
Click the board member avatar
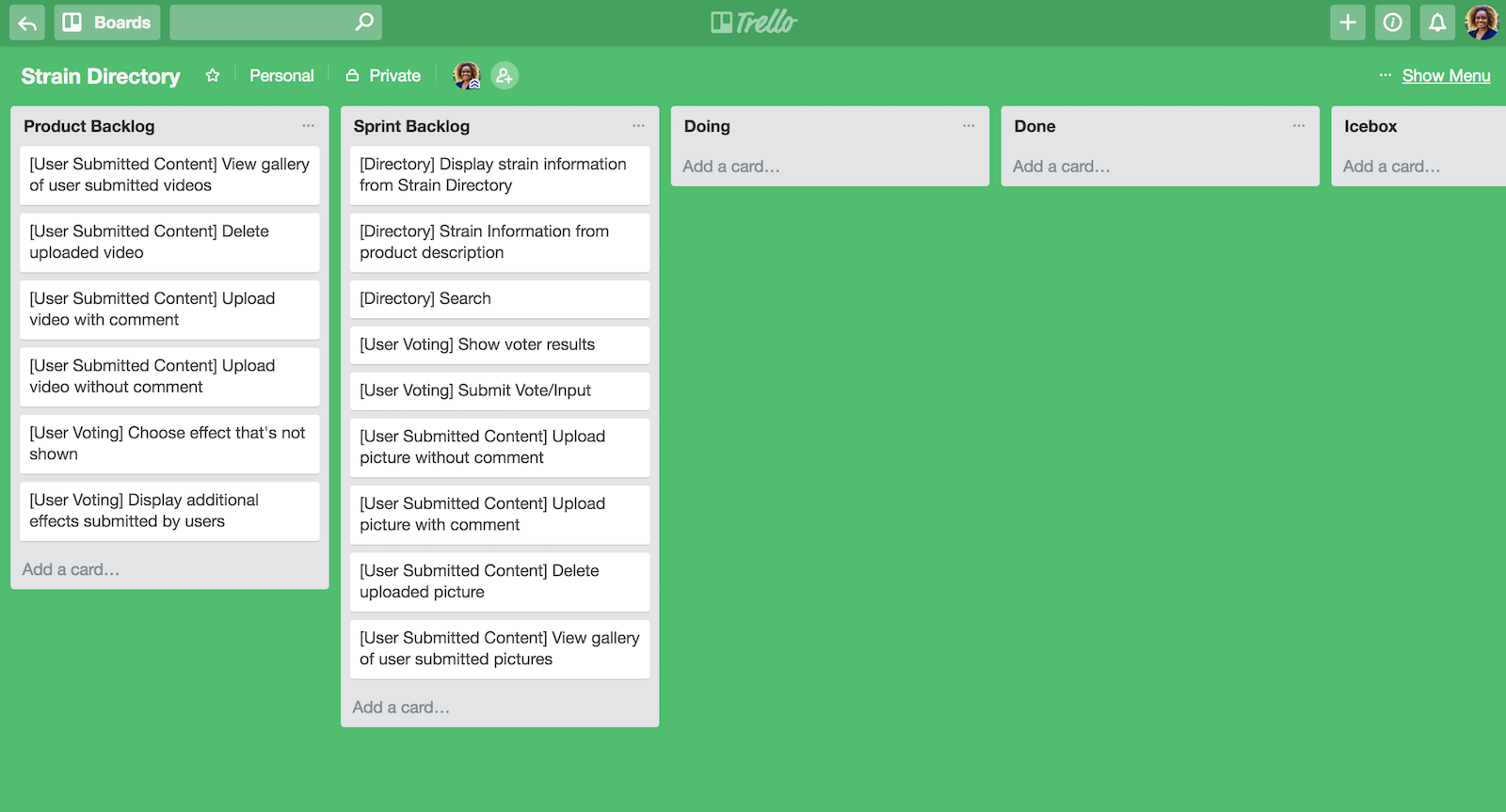(x=467, y=75)
